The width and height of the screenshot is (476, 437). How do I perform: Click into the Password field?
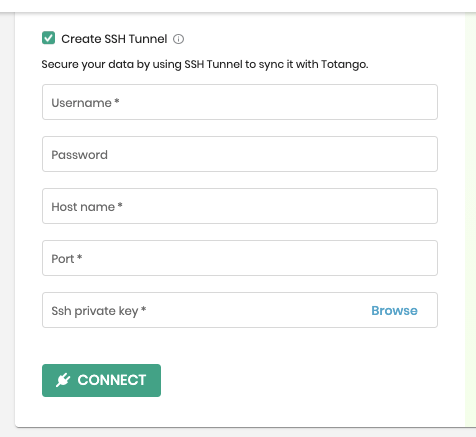[x=240, y=154]
